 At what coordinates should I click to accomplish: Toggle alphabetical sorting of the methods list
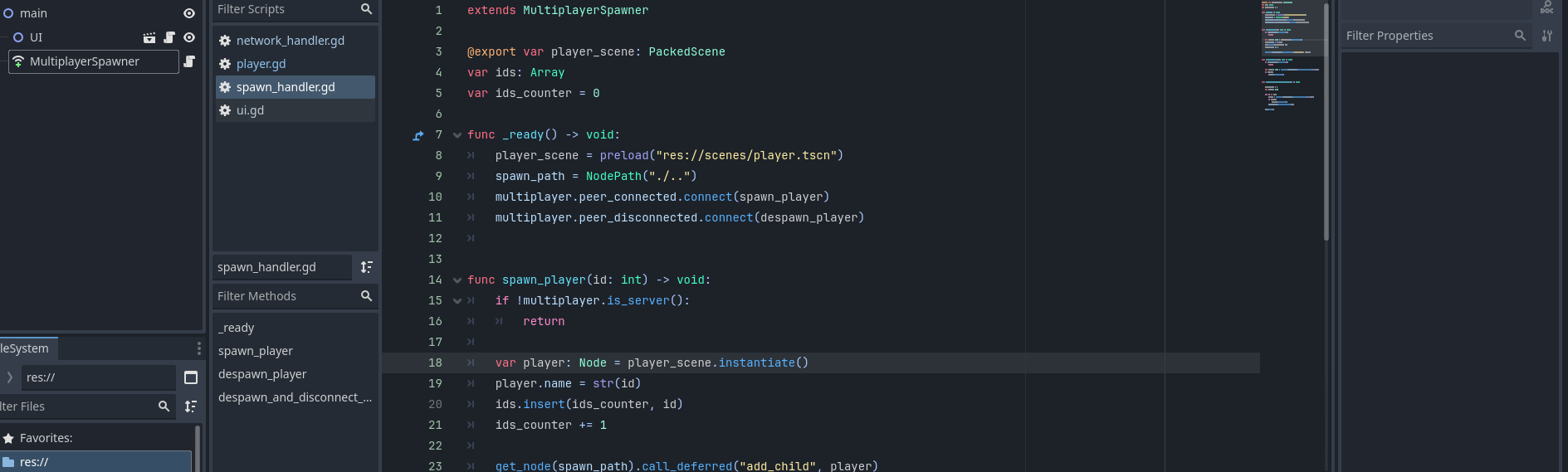point(366,267)
